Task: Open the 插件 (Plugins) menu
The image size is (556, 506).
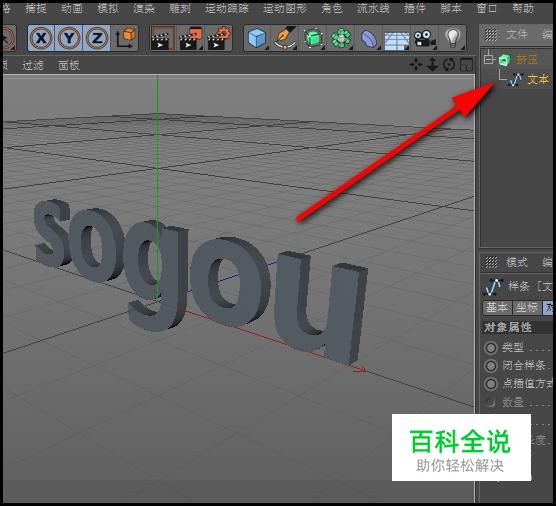Action: [x=415, y=9]
